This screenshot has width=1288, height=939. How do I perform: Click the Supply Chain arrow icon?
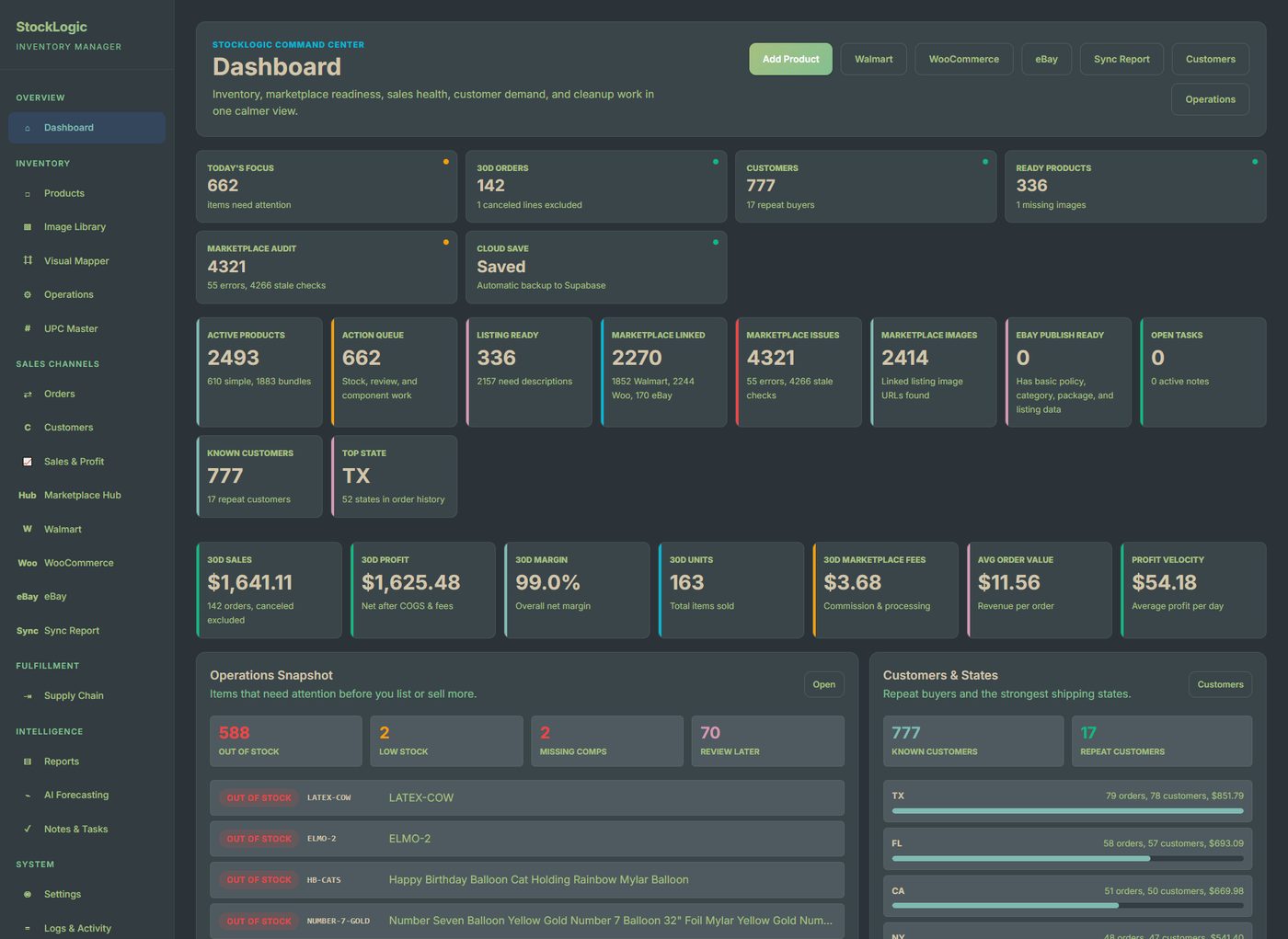(28, 696)
